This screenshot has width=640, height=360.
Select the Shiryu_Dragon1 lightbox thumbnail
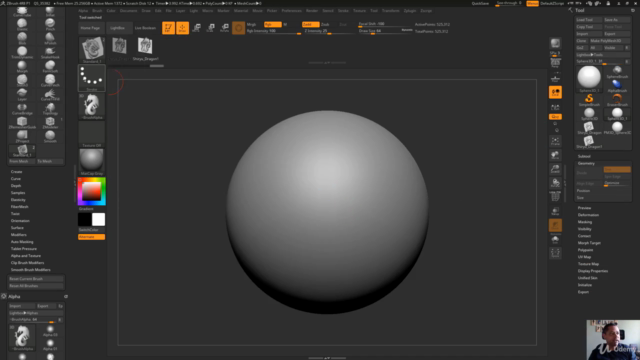pyautogui.click(x=145, y=49)
